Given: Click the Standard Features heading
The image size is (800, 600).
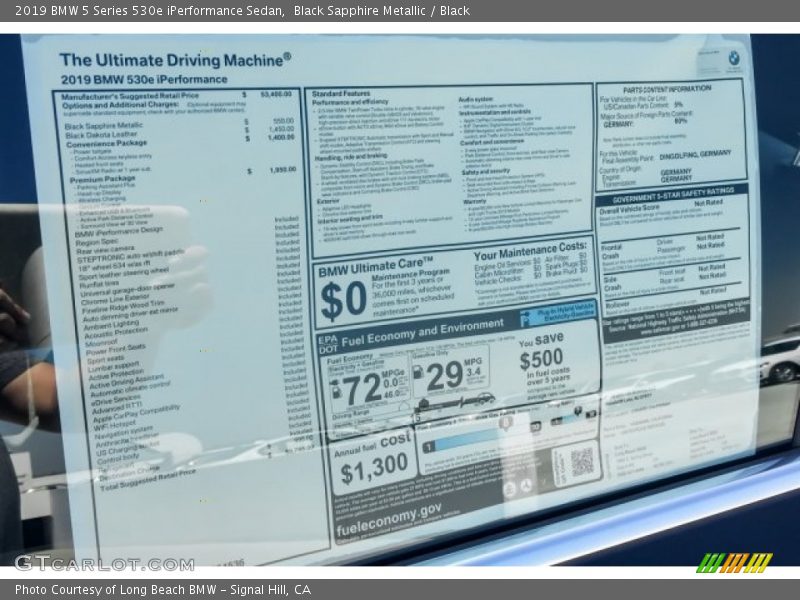Looking at the screenshot, I should click(x=340, y=93).
